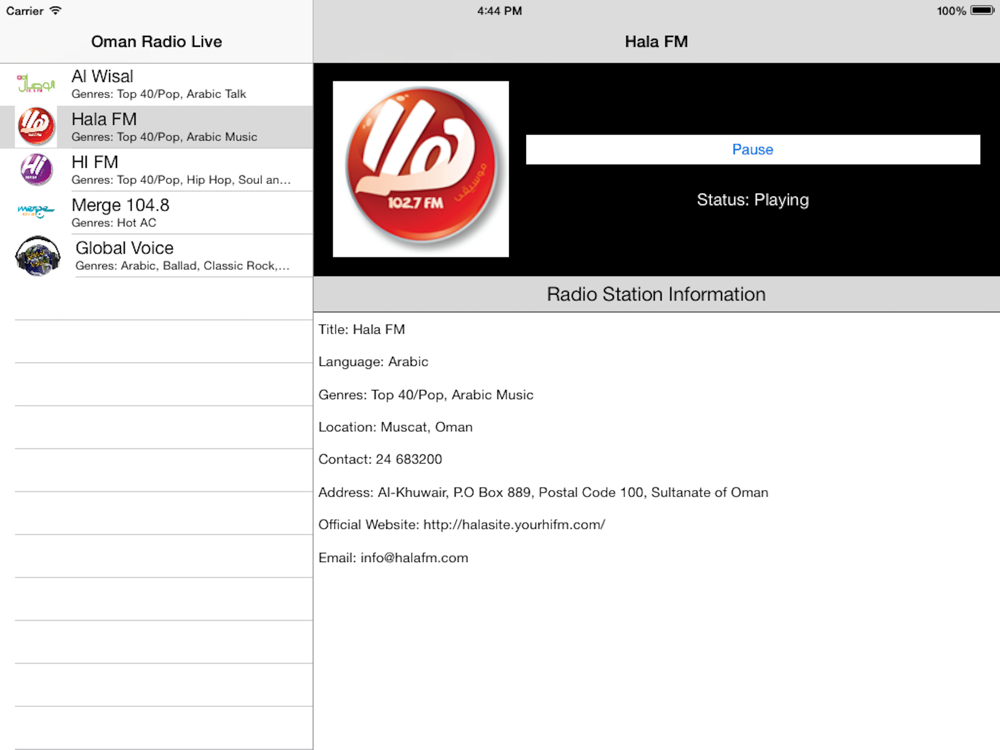This screenshot has height=750, width=1000.
Task: Click the Address Al-Khuwair P.O Box line
Action: pos(543,492)
